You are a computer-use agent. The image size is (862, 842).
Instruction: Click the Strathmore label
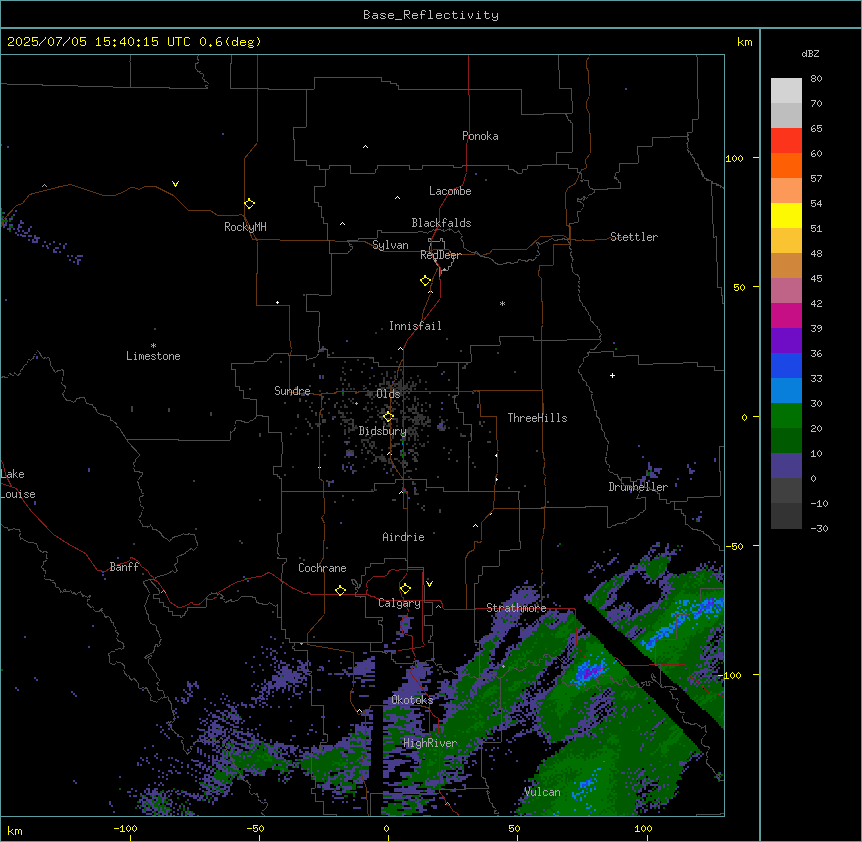pyautogui.click(x=516, y=608)
